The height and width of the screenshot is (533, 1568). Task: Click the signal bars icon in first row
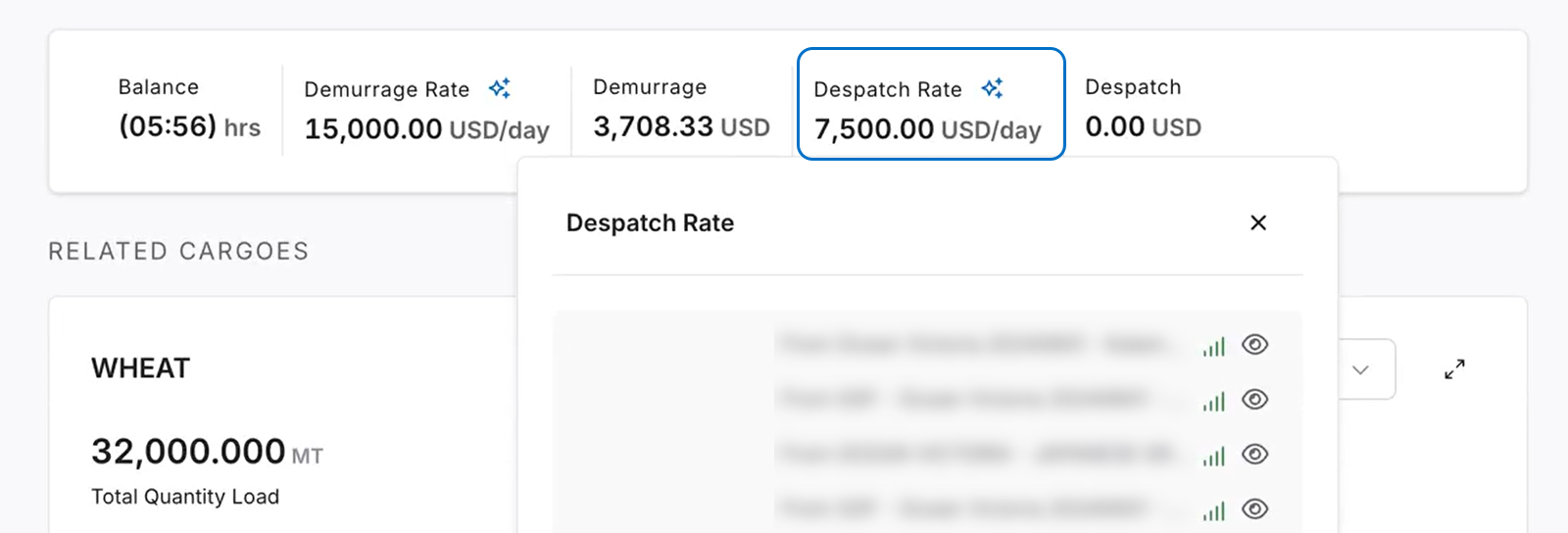(1214, 347)
